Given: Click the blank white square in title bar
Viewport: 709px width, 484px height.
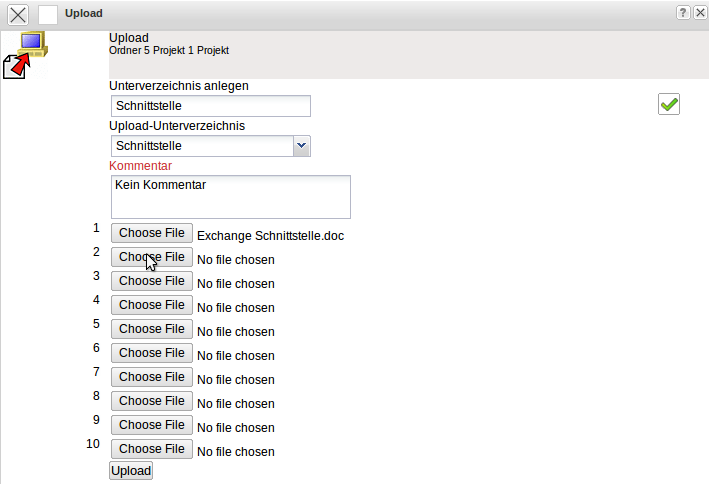Looking at the screenshot, I should [x=48, y=14].
